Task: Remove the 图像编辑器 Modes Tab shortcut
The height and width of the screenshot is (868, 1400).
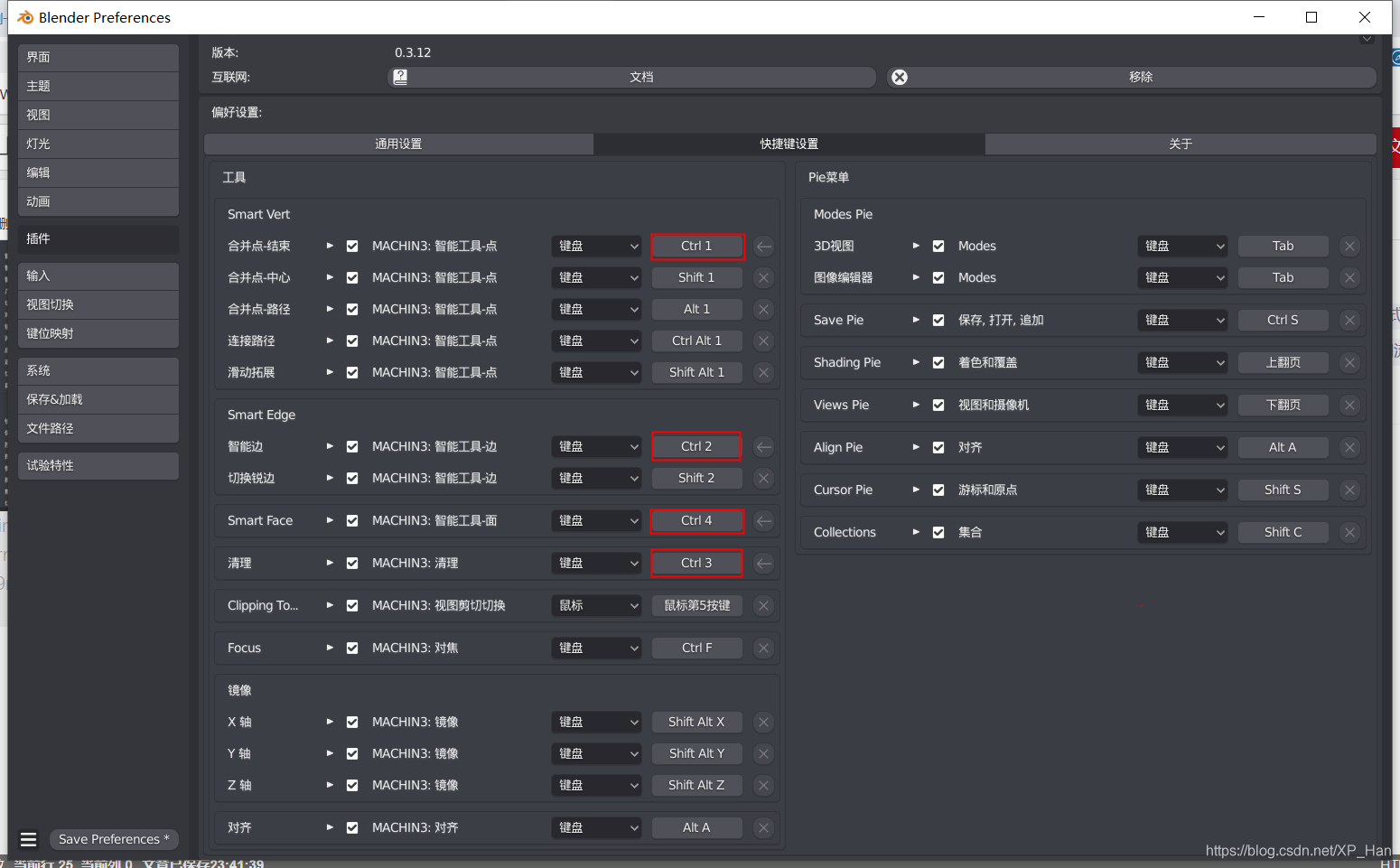Action: click(1349, 277)
